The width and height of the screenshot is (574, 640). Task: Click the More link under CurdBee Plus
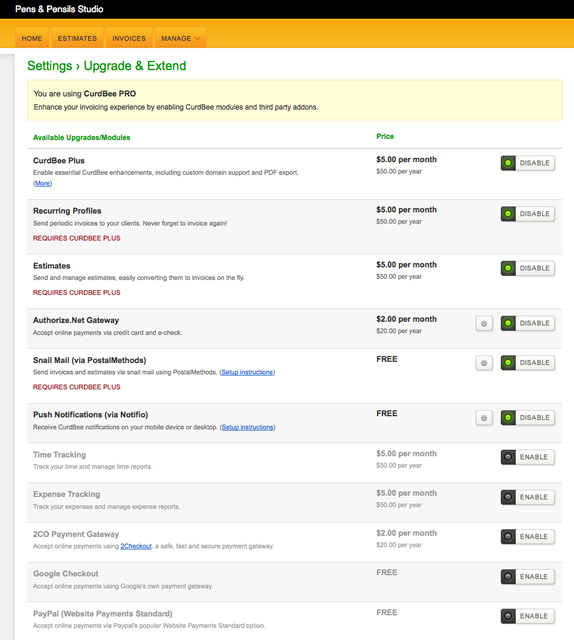(42, 184)
